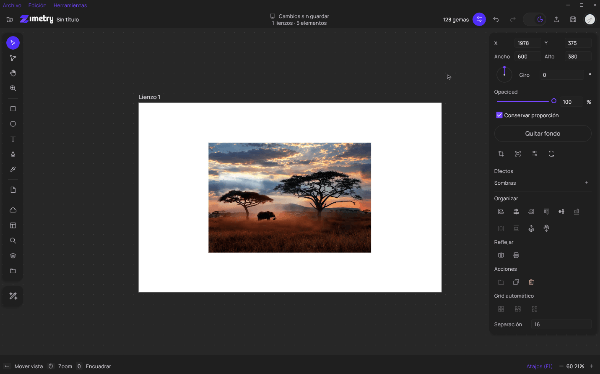
Task: Align selection to left edge
Action: click(501, 212)
